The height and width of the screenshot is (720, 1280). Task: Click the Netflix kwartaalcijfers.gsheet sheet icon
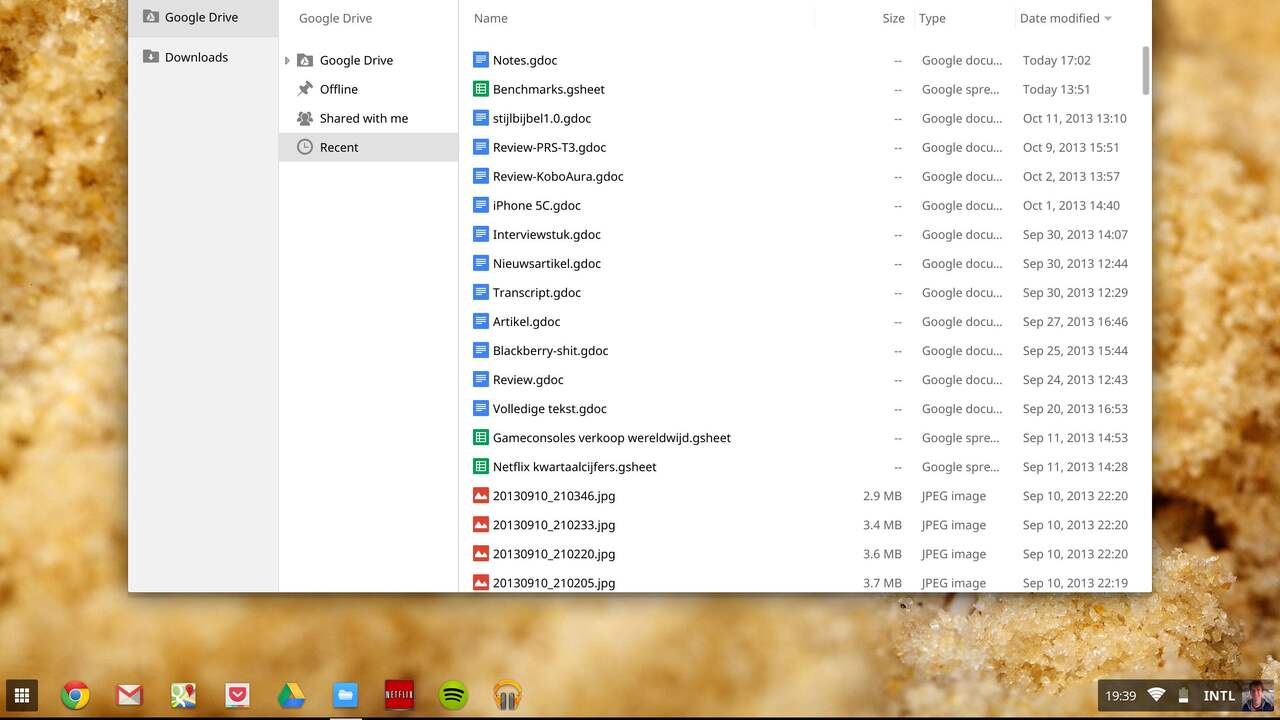coord(481,466)
